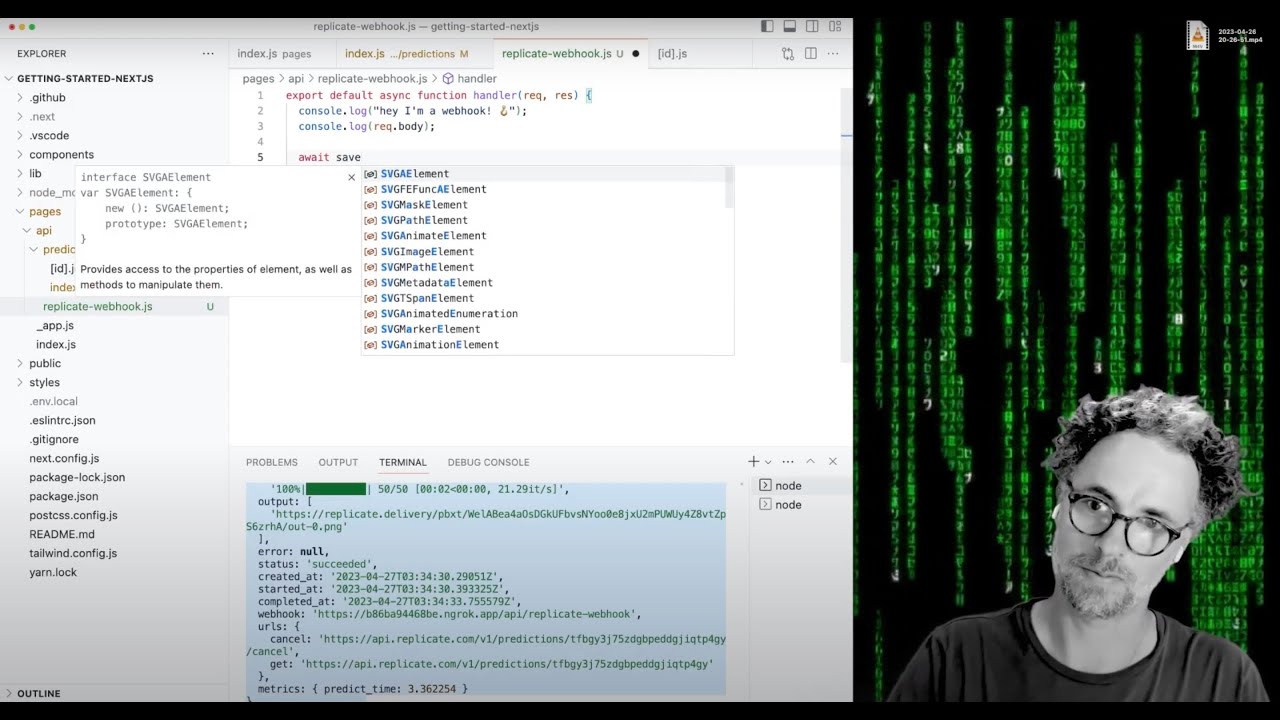Close the terminal panel

click(x=832, y=461)
